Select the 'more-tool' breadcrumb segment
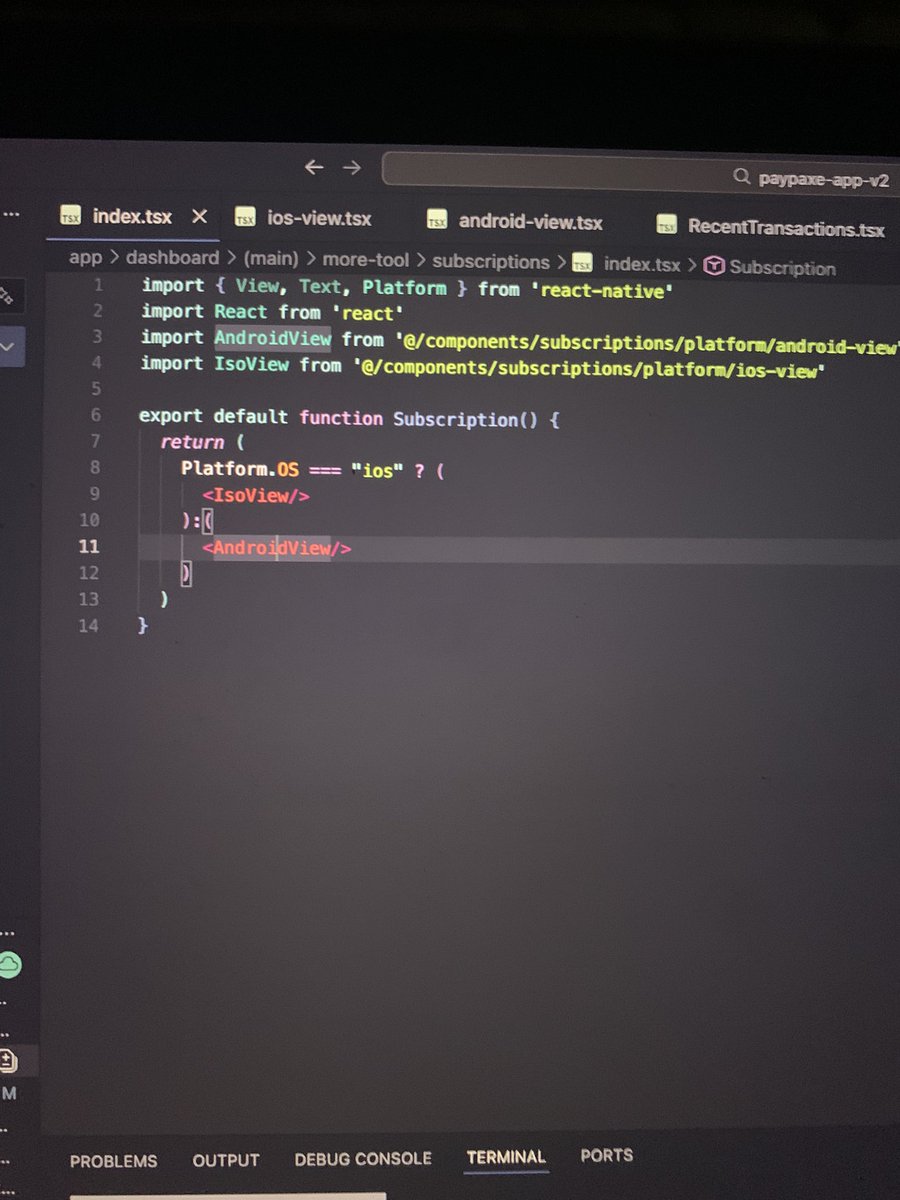The width and height of the screenshot is (900, 1200). [x=365, y=260]
